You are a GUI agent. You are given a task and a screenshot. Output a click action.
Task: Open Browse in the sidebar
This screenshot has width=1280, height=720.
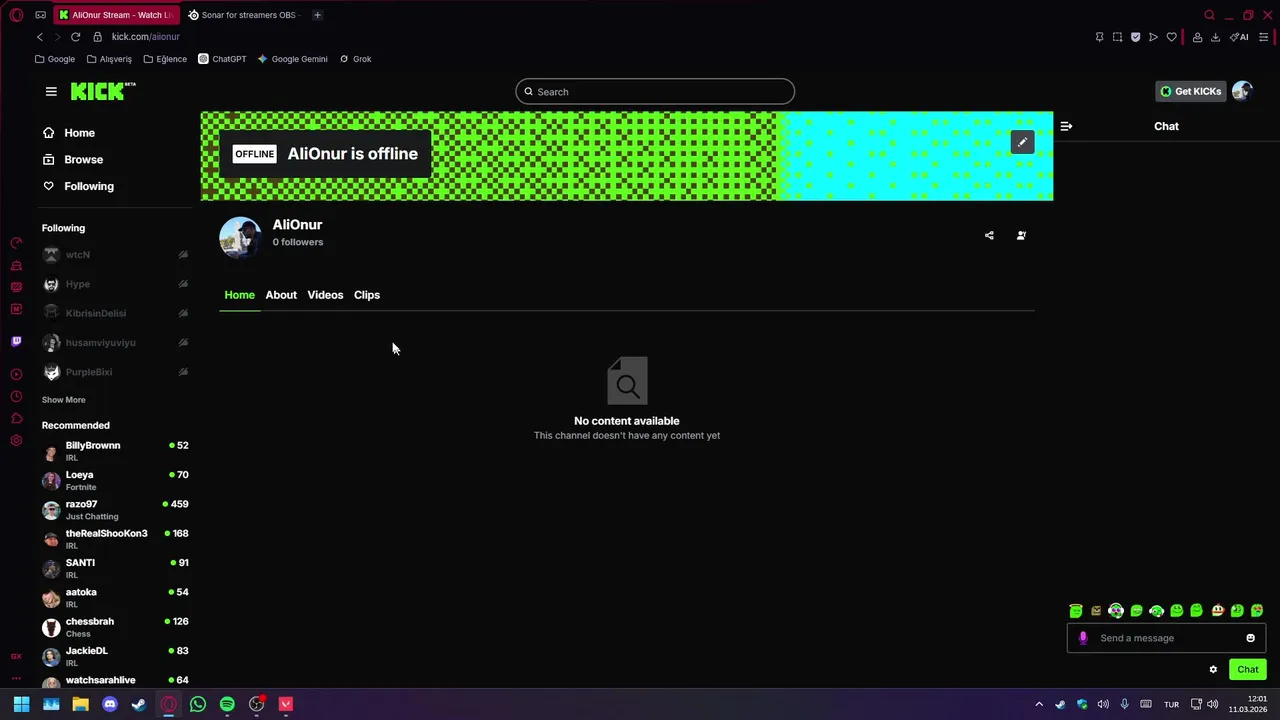[x=72, y=160]
